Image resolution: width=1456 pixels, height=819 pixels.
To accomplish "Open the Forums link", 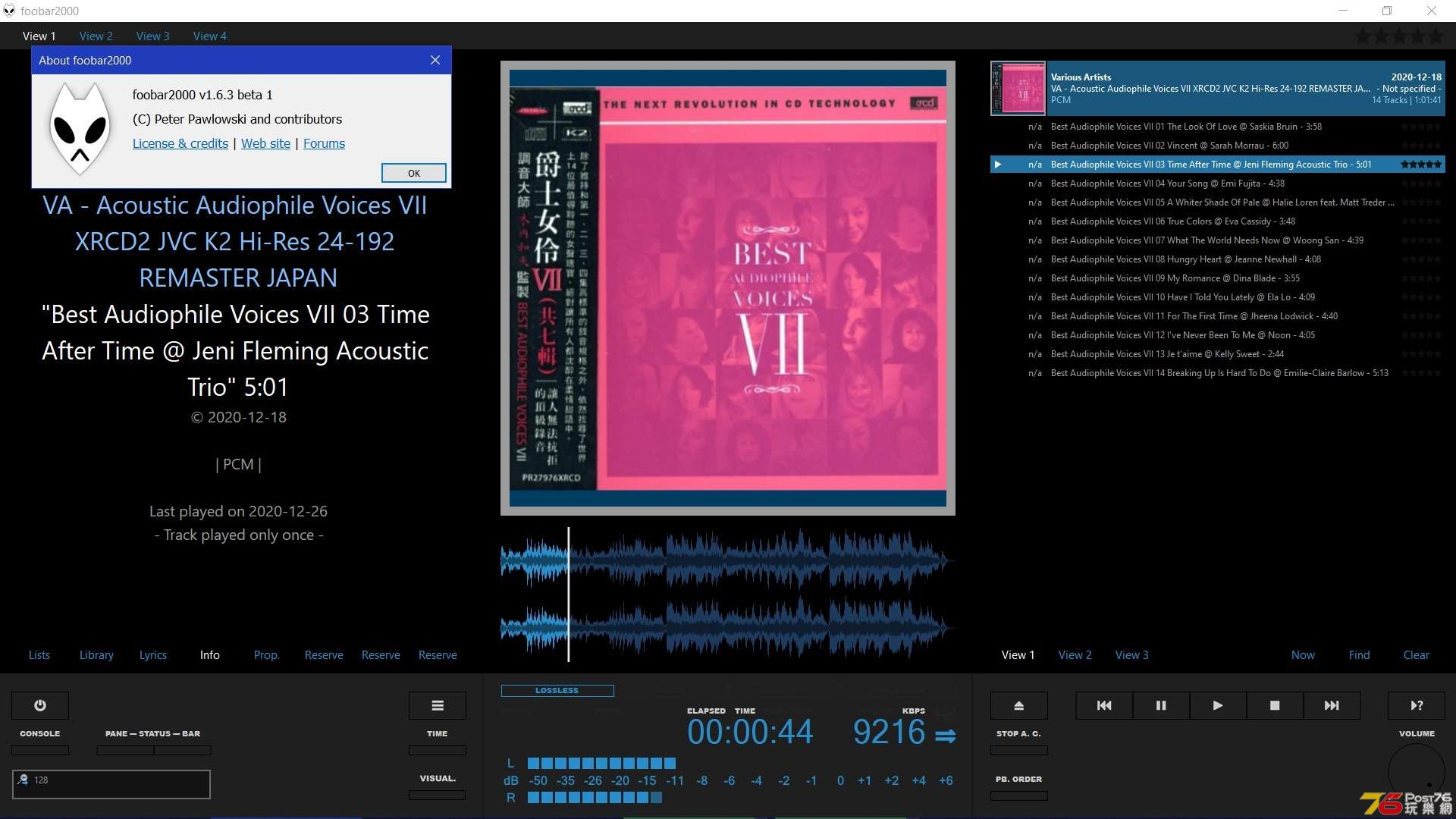I will pos(324,143).
